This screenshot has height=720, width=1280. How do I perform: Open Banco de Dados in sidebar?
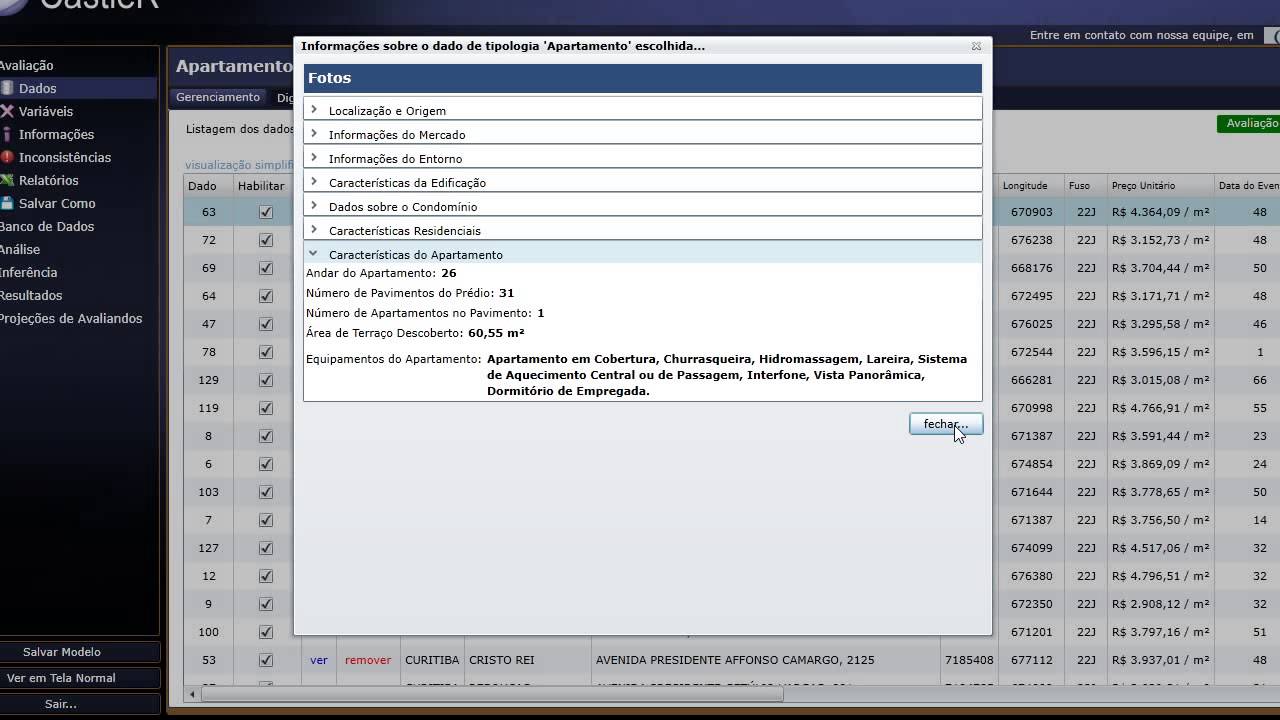point(47,226)
